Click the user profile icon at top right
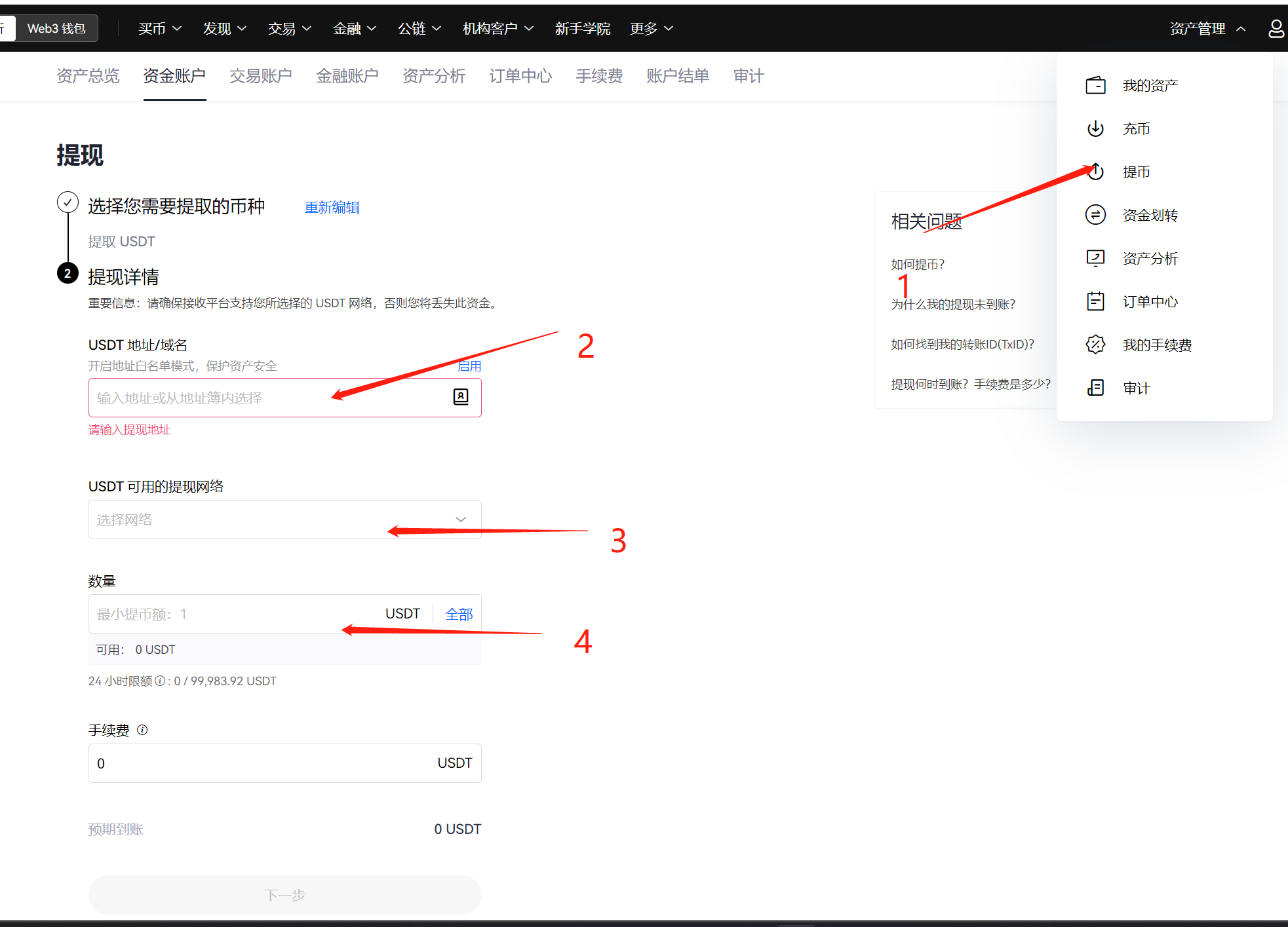The image size is (1288, 927). tap(1276, 29)
